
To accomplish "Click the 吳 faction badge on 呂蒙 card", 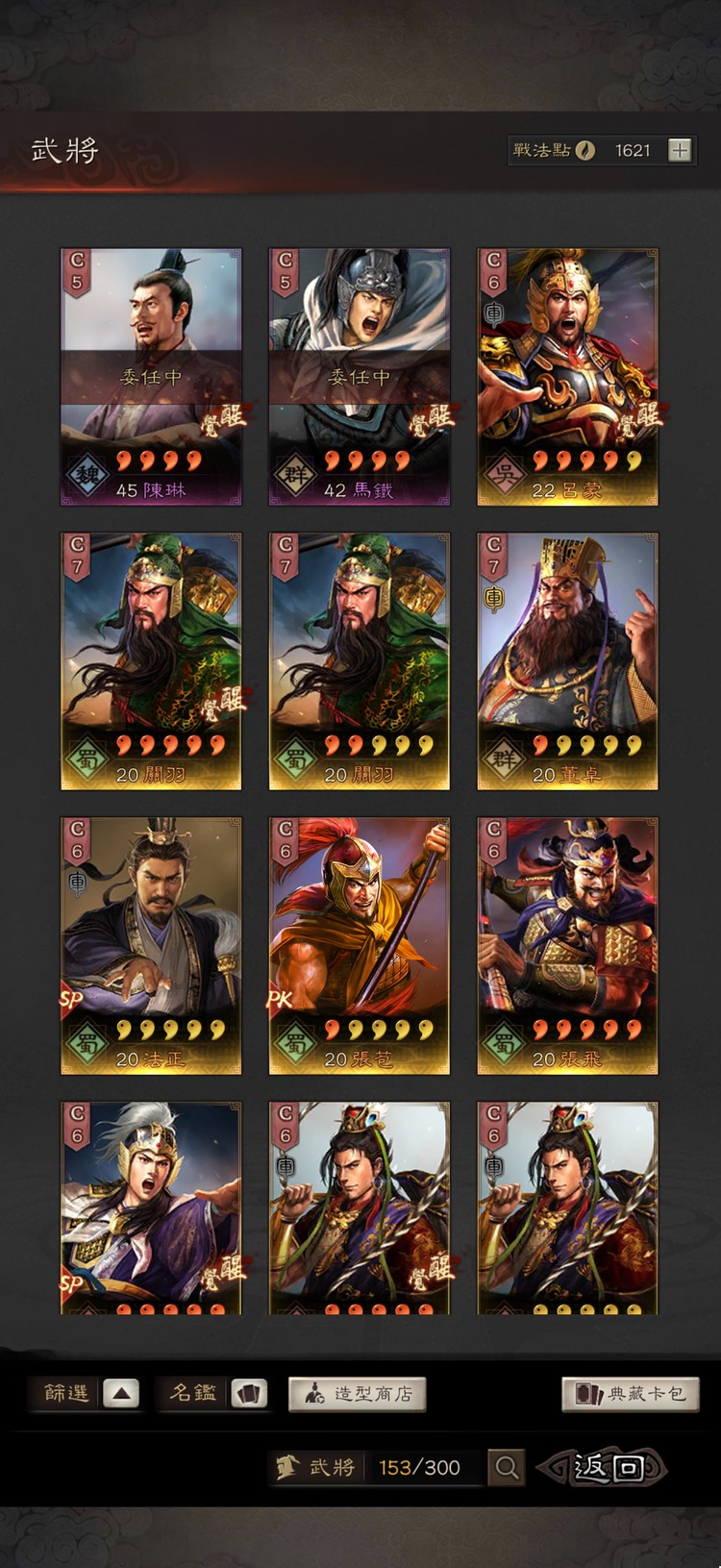I will pos(503,476).
